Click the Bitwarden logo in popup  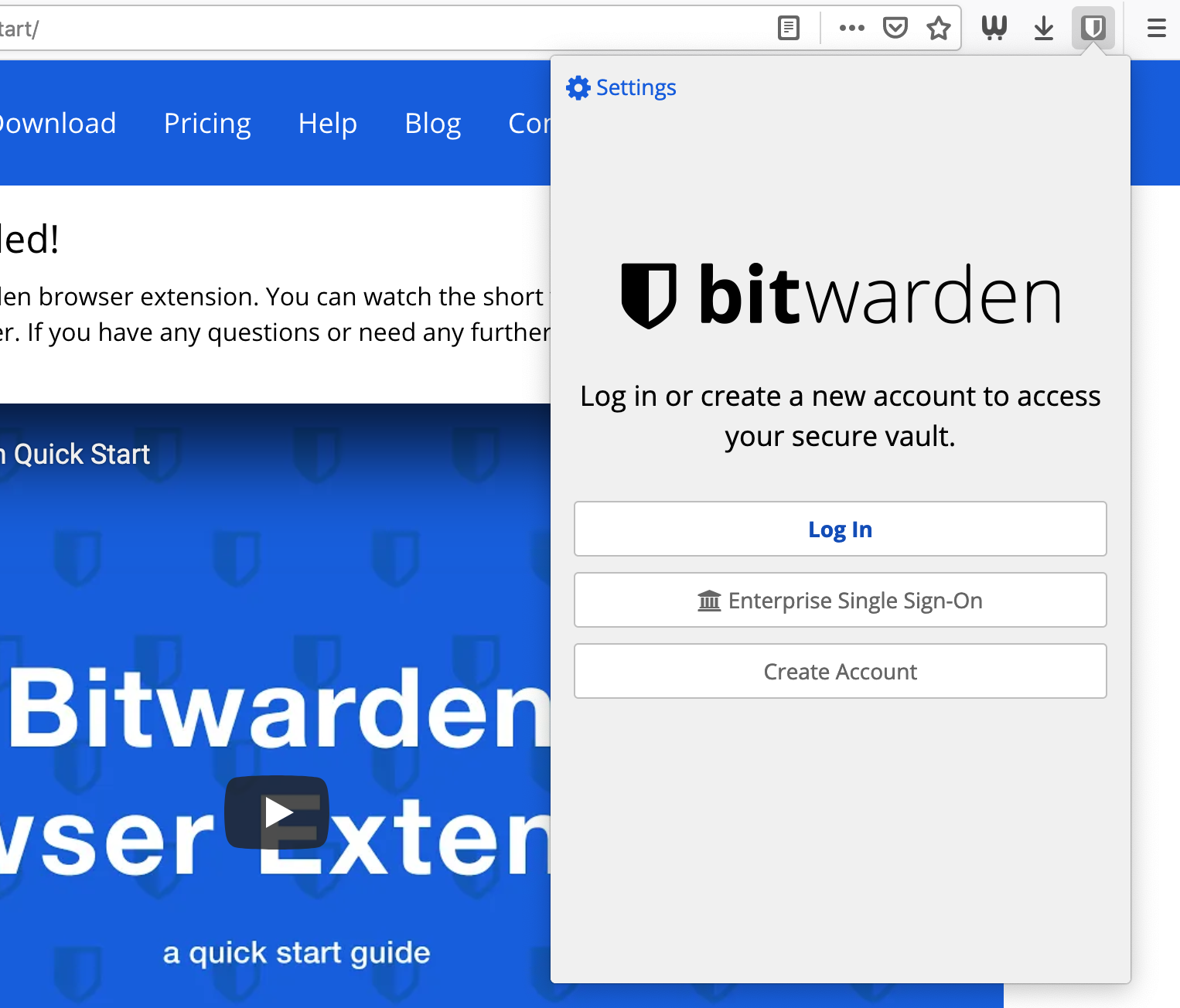(841, 296)
